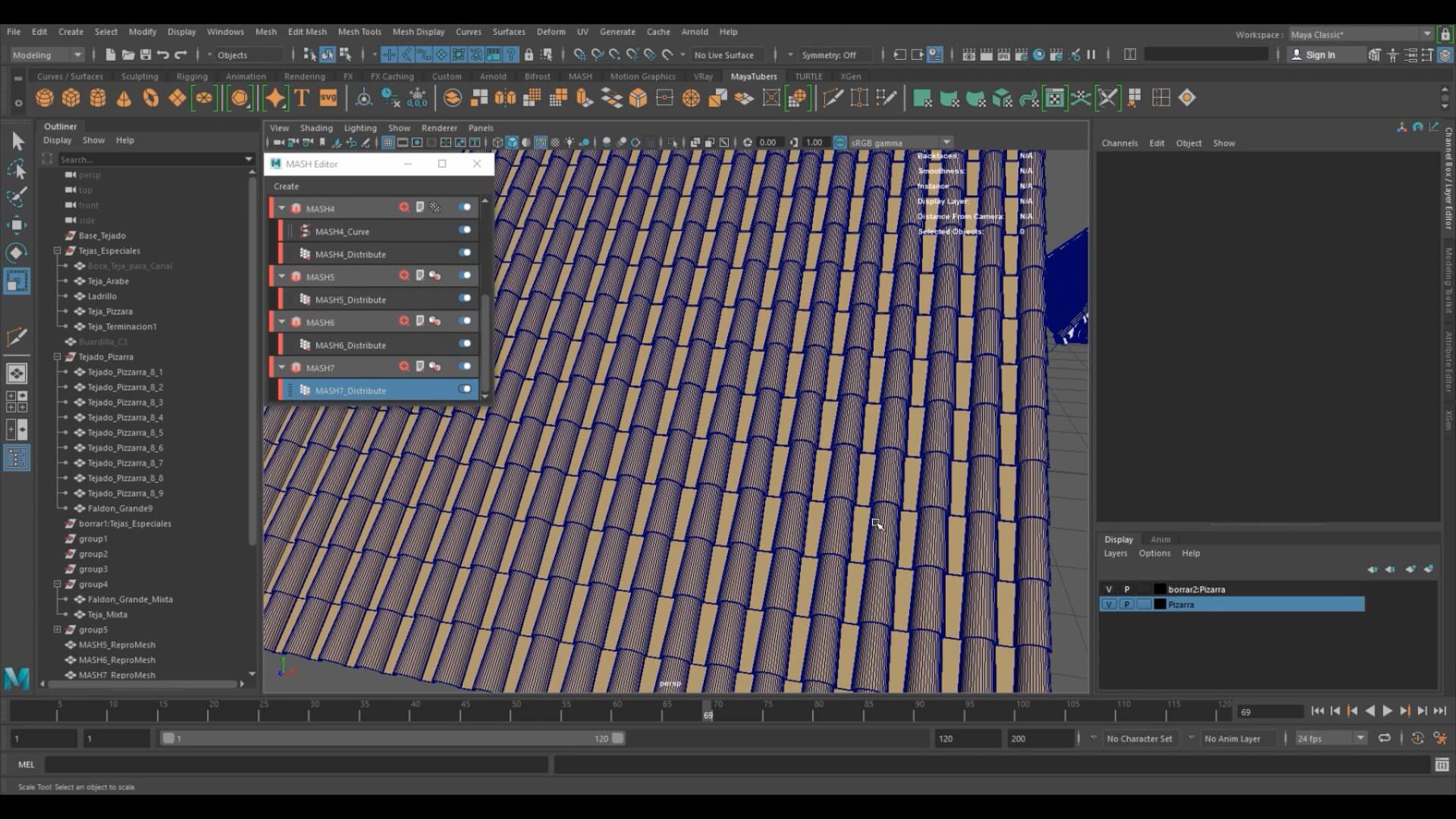Disable the MASH4_Curve node toggle
Screen dimensions: 1456x819
(x=464, y=231)
